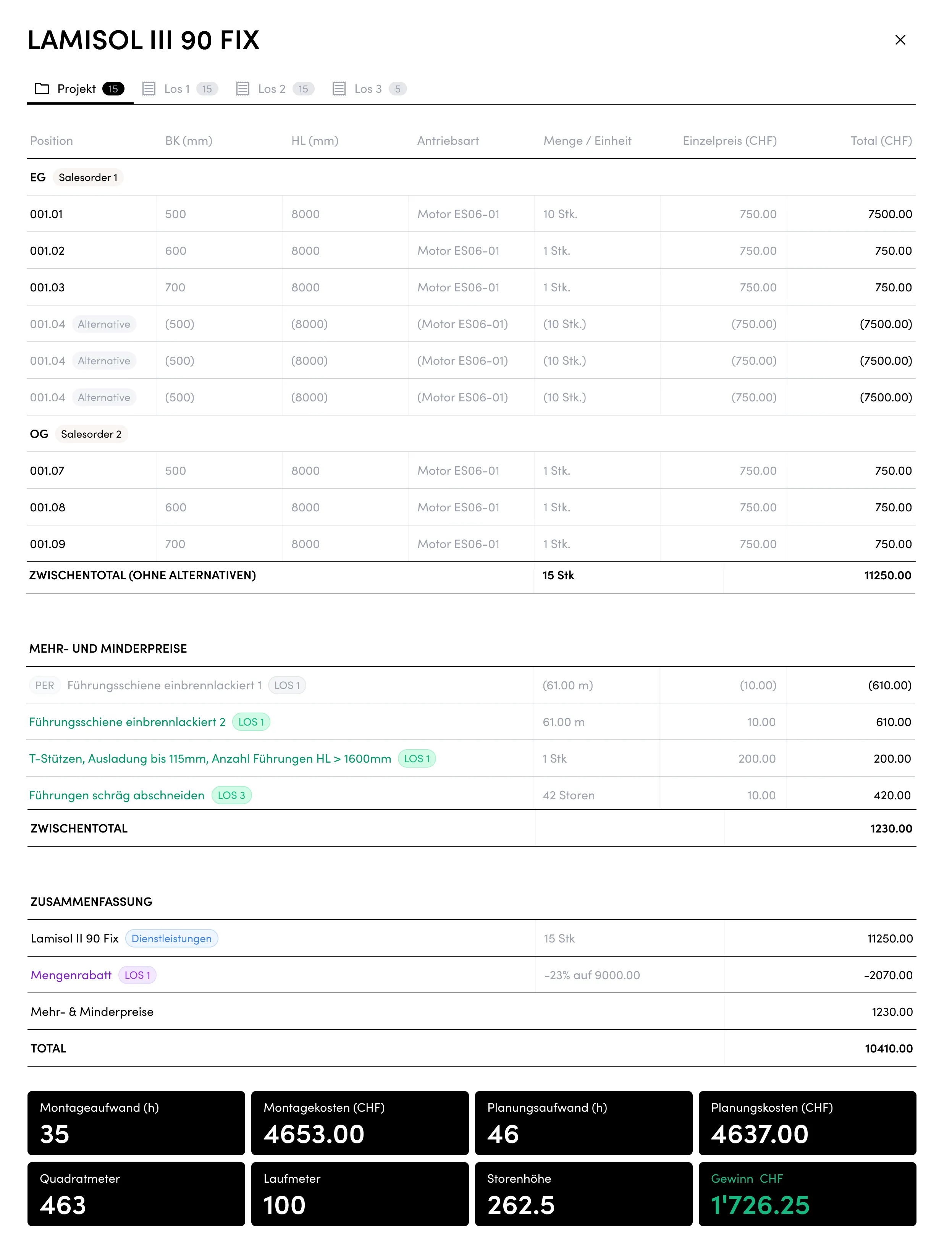This screenshot has height=1248, width=952.
Task: Click the document icon next to Los 1
Action: [x=150, y=89]
